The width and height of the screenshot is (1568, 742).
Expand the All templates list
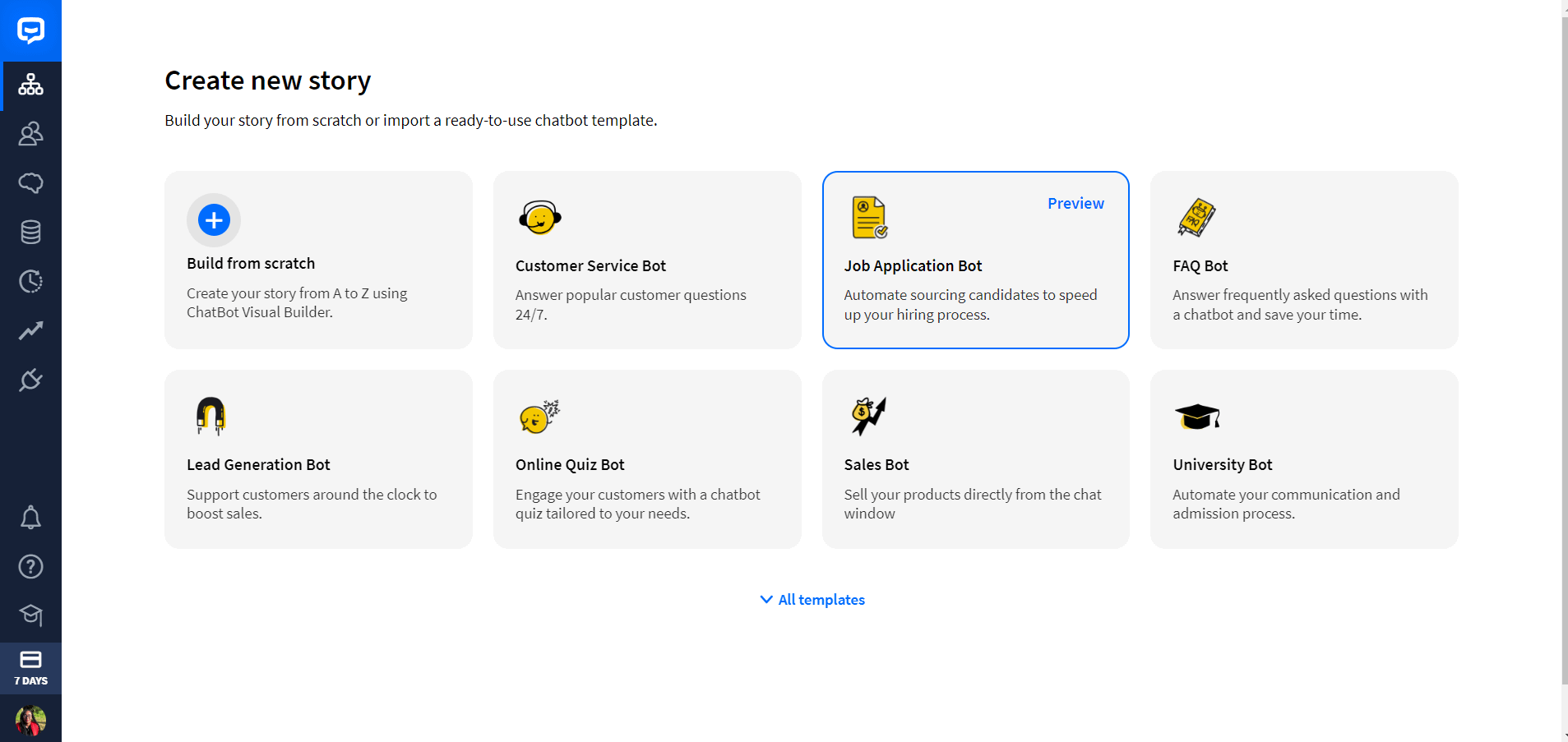[x=812, y=599]
